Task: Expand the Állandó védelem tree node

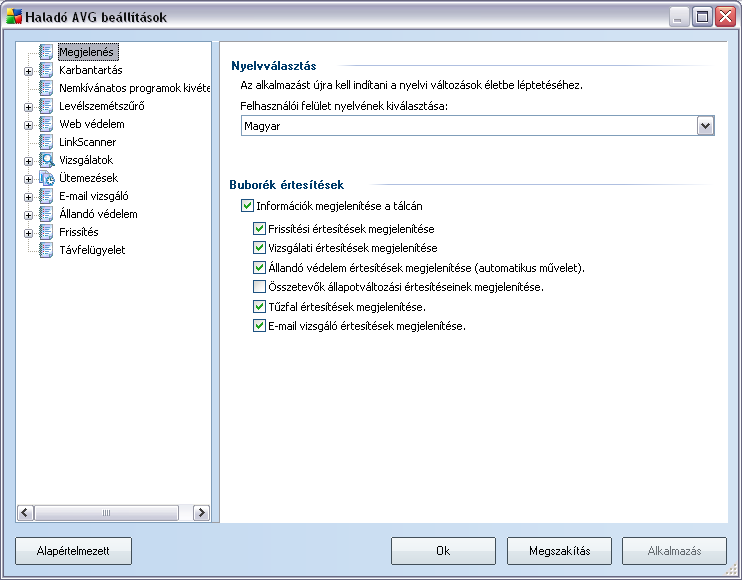Action: pyautogui.click(x=28, y=215)
